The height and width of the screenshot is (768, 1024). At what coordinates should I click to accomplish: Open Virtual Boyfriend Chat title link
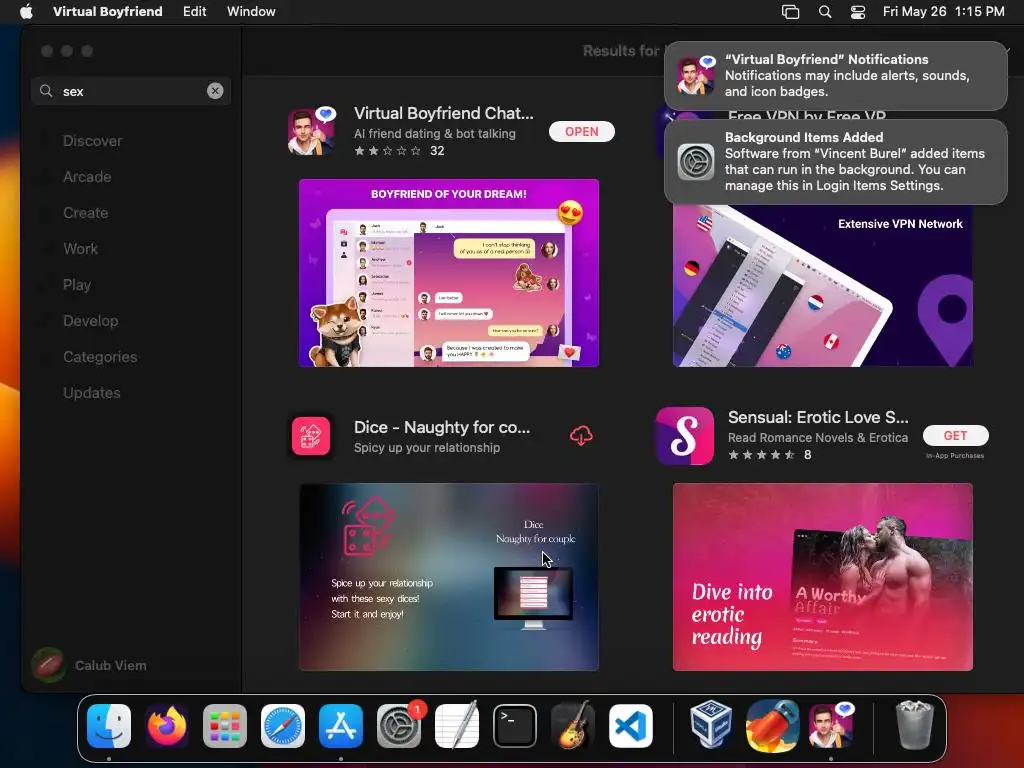pos(443,113)
